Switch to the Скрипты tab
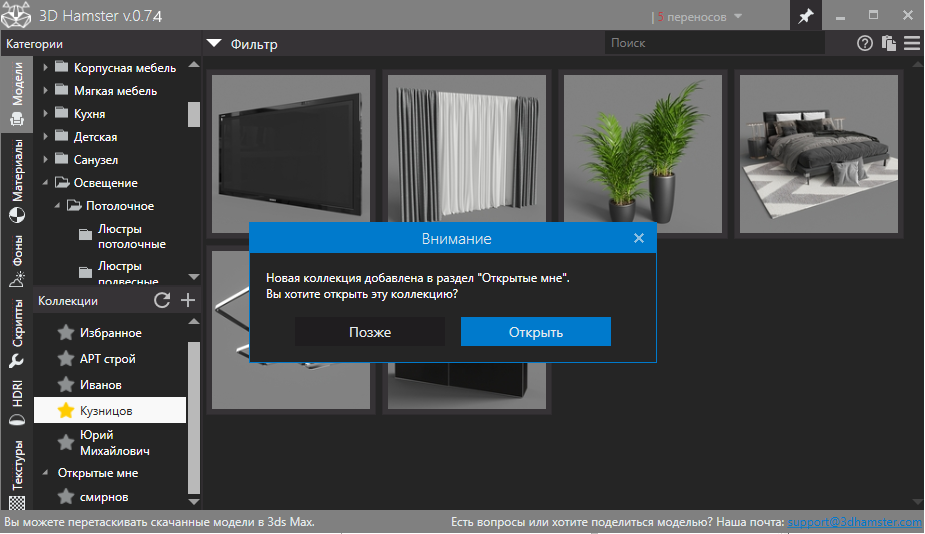925x534 pixels. pos(17,333)
